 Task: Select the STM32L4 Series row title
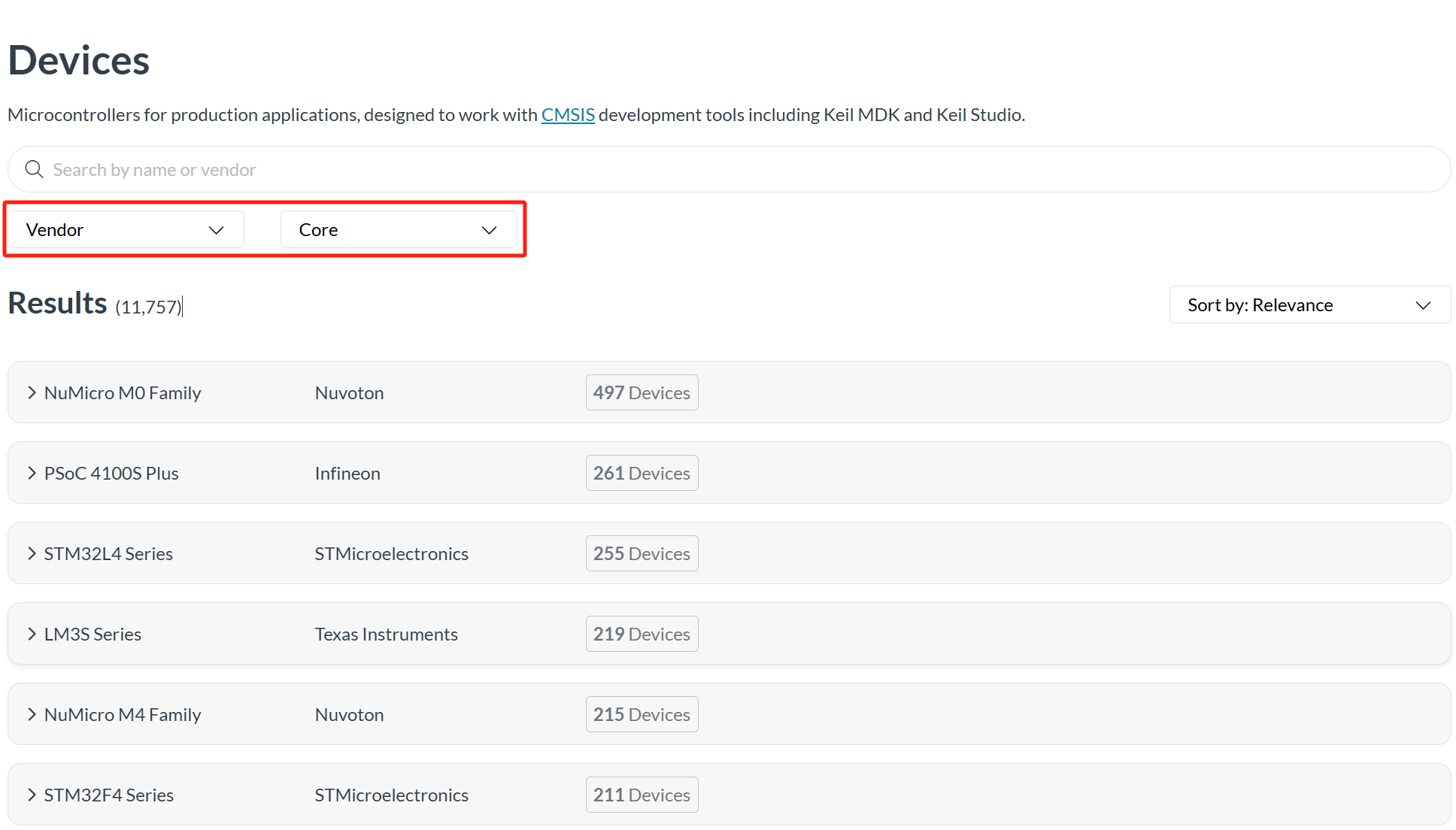click(108, 553)
